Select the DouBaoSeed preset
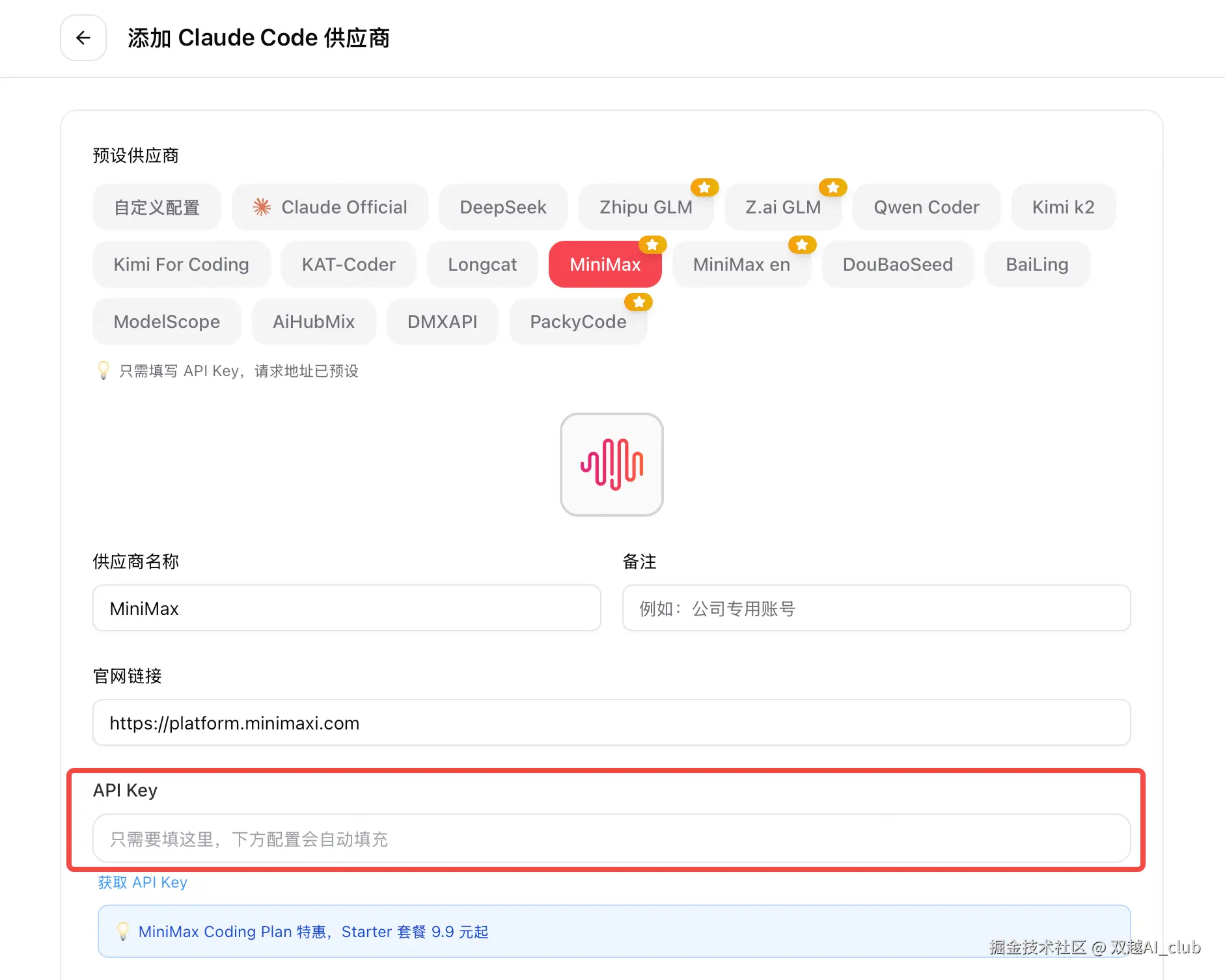Screen dimensions: 1225x980 (x=898, y=264)
